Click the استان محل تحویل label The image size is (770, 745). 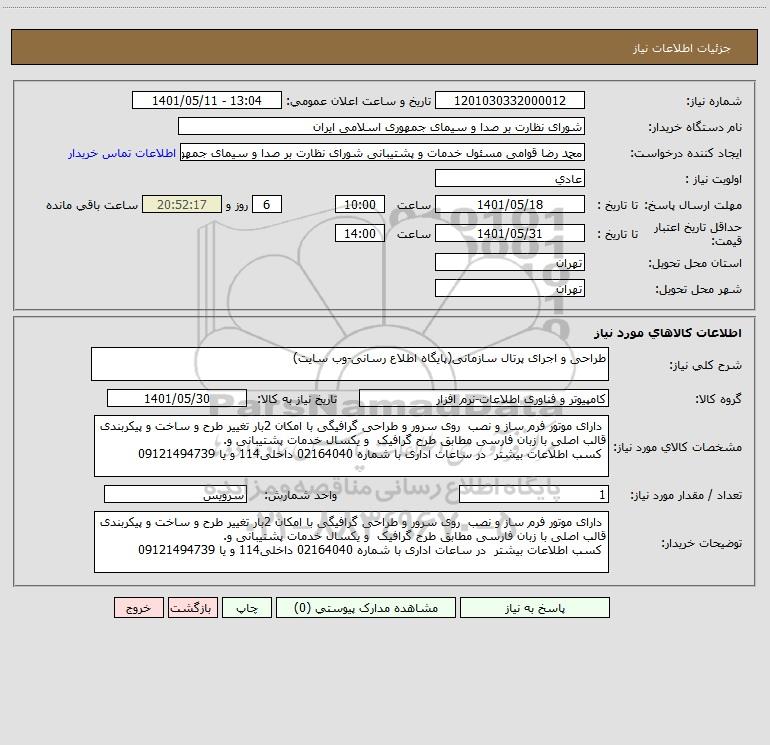click(695, 263)
